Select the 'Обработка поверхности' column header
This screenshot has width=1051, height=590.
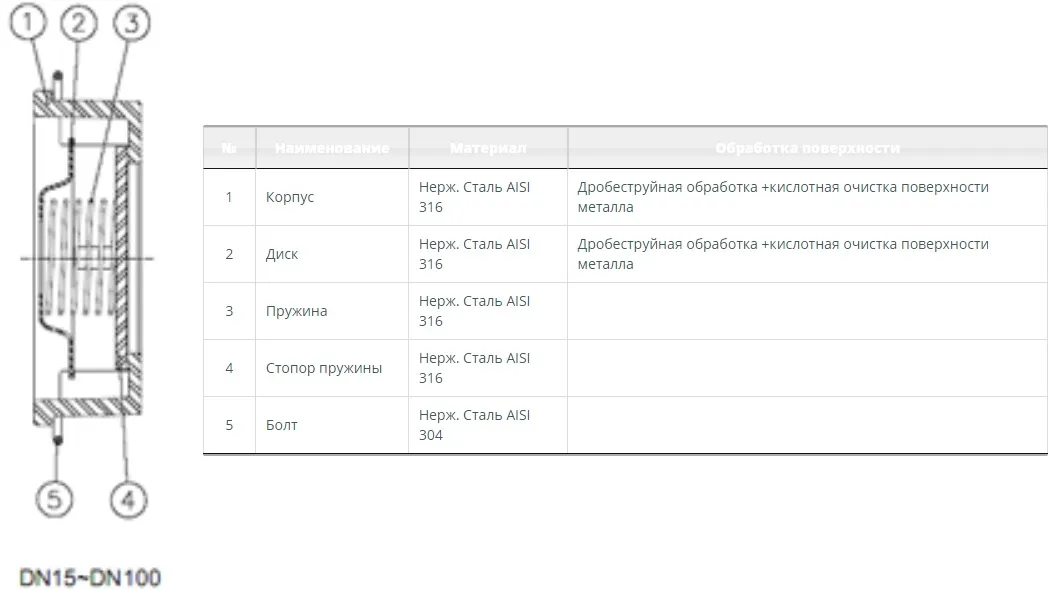(808, 148)
